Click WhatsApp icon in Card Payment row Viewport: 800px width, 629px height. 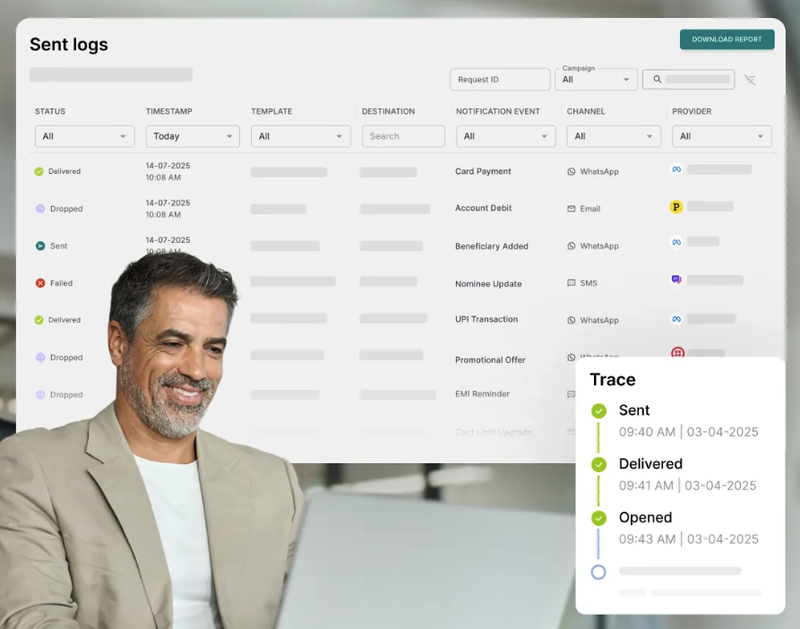[572, 172]
